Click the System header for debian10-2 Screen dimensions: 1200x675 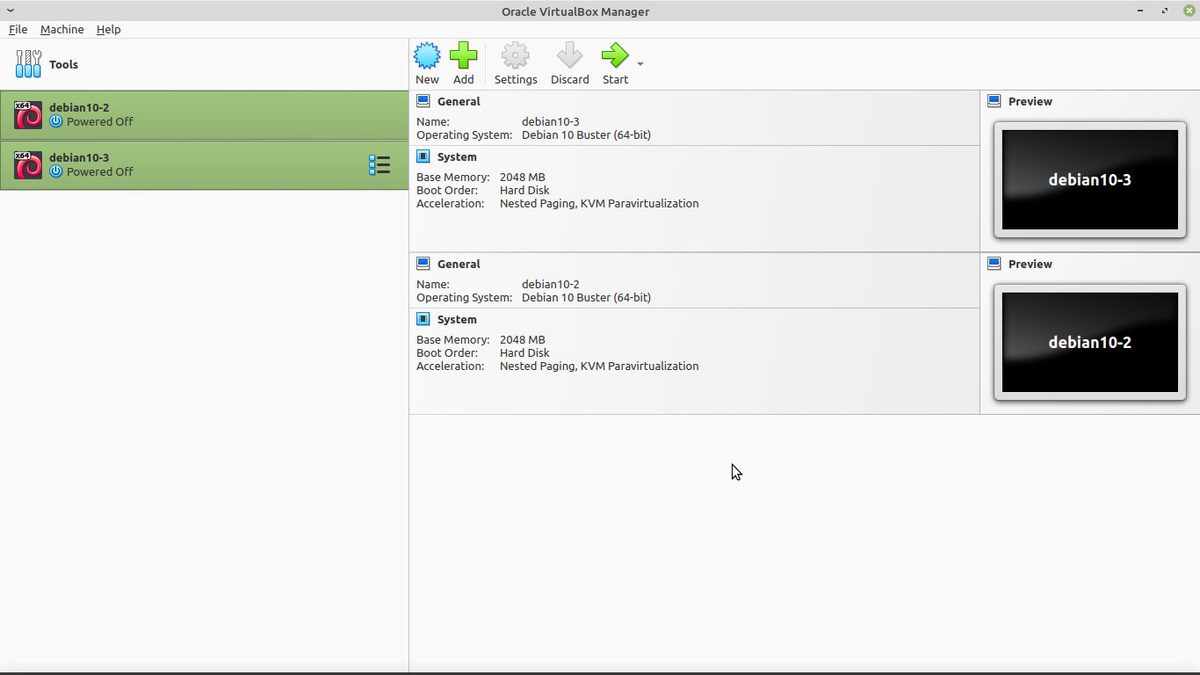[x=457, y=320]
